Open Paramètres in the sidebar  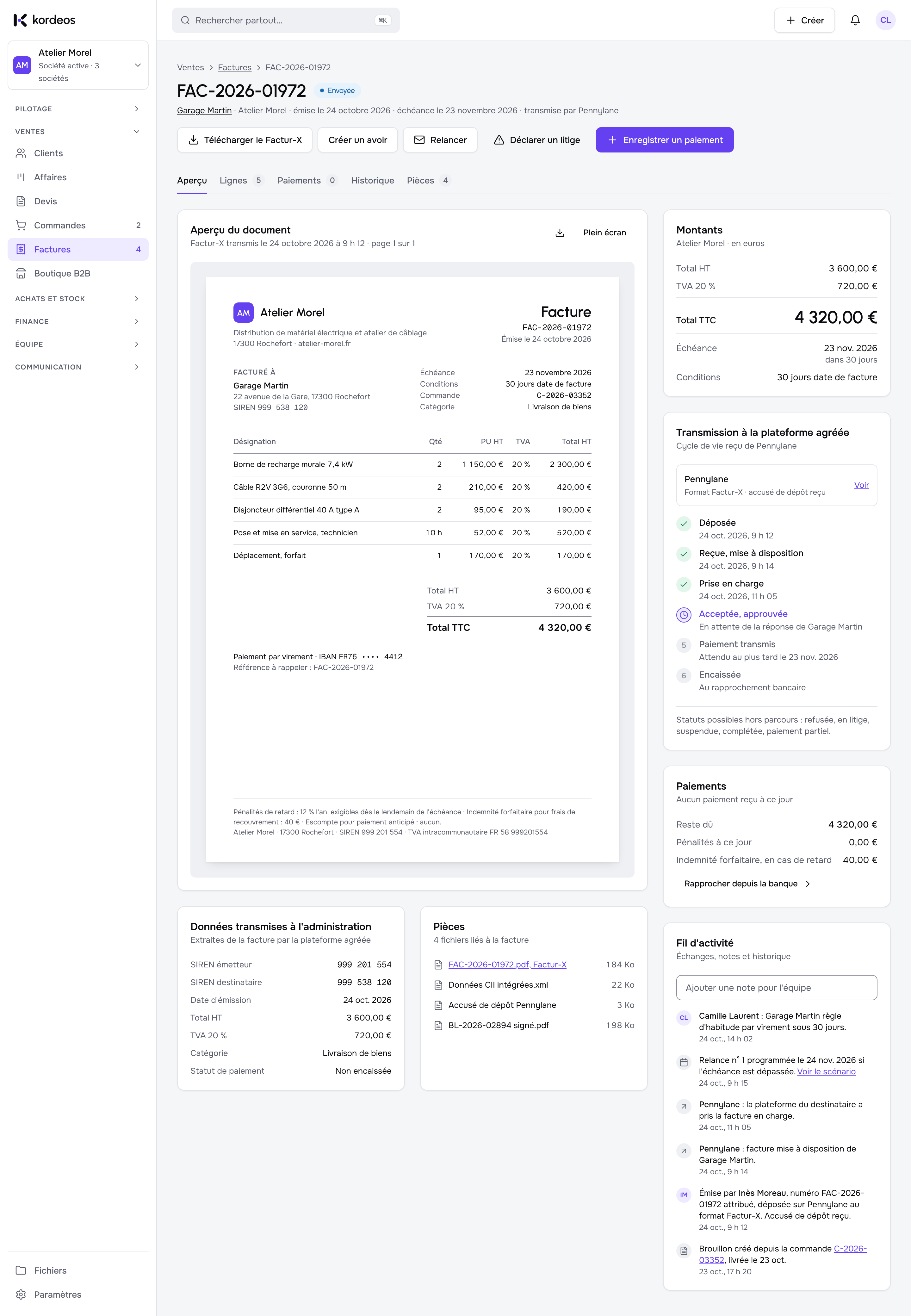click(78, 1294)
